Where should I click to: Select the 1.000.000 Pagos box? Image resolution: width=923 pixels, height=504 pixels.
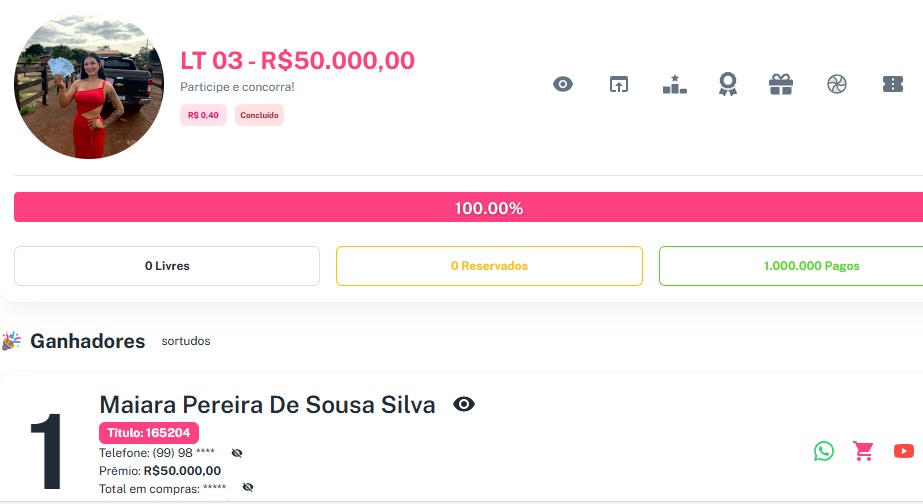790,266
